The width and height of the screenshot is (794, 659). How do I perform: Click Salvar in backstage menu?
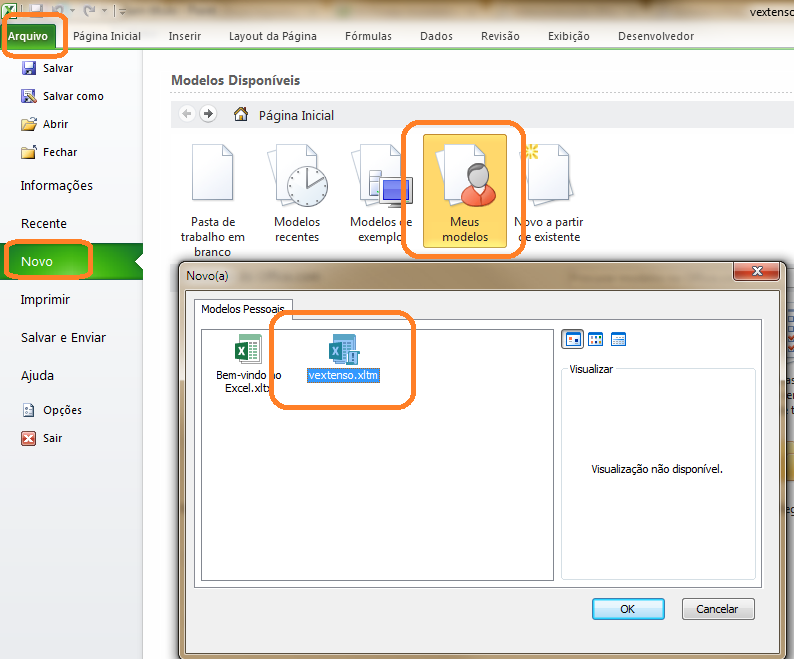pyautogui.click(x=58, y=68)
